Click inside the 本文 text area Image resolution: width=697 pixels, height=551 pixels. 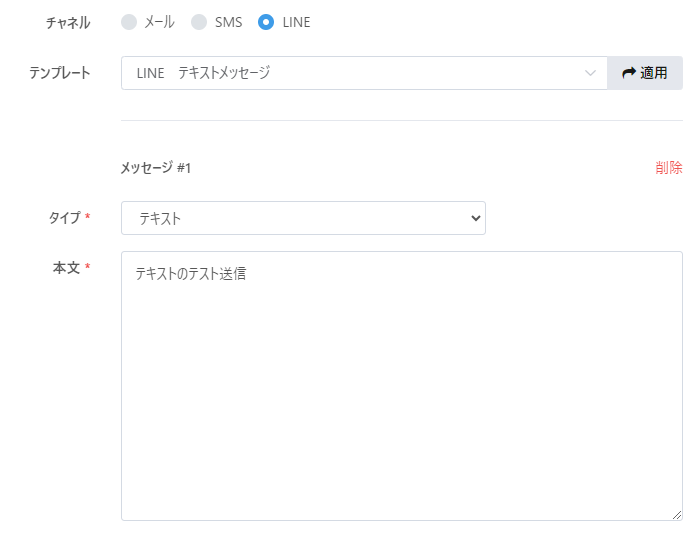pos(400,390)
